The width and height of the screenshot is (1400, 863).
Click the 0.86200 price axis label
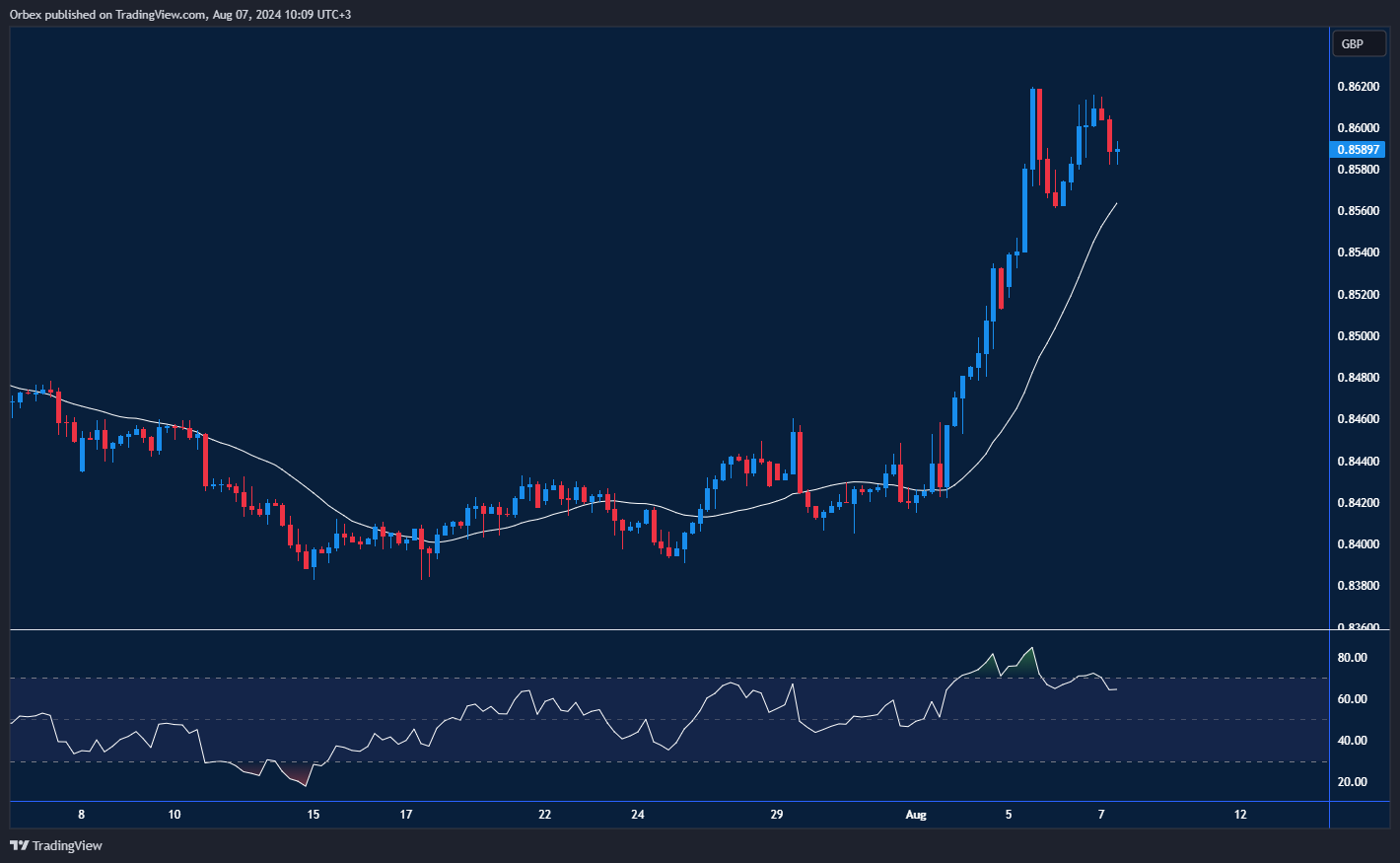[x=1358, y=87]
